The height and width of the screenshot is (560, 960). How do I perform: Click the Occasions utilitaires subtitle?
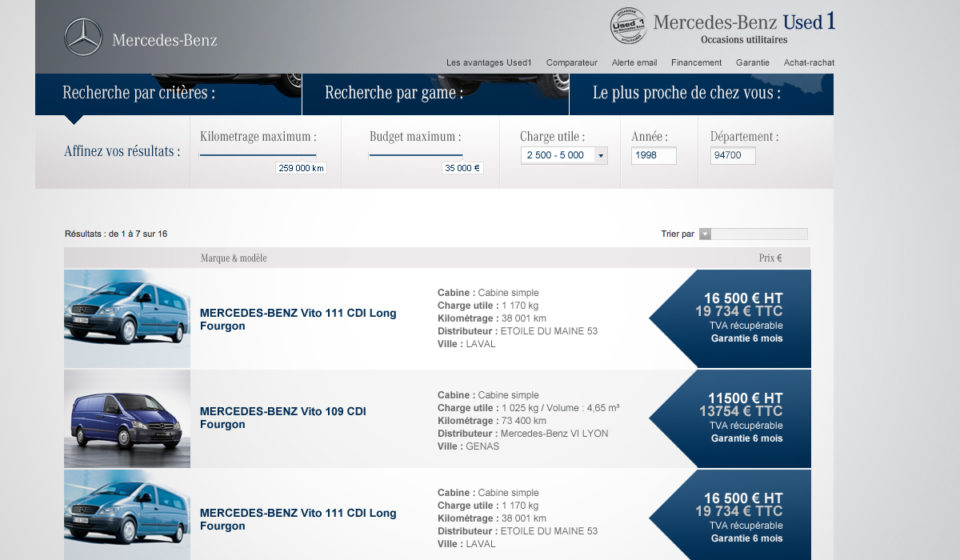(744, 40)
